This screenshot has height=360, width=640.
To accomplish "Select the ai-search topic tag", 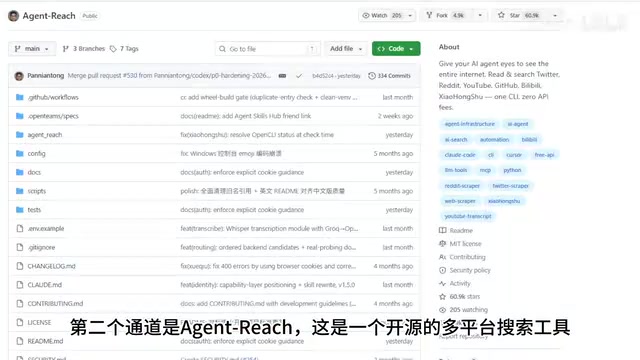I will [456, 140].
